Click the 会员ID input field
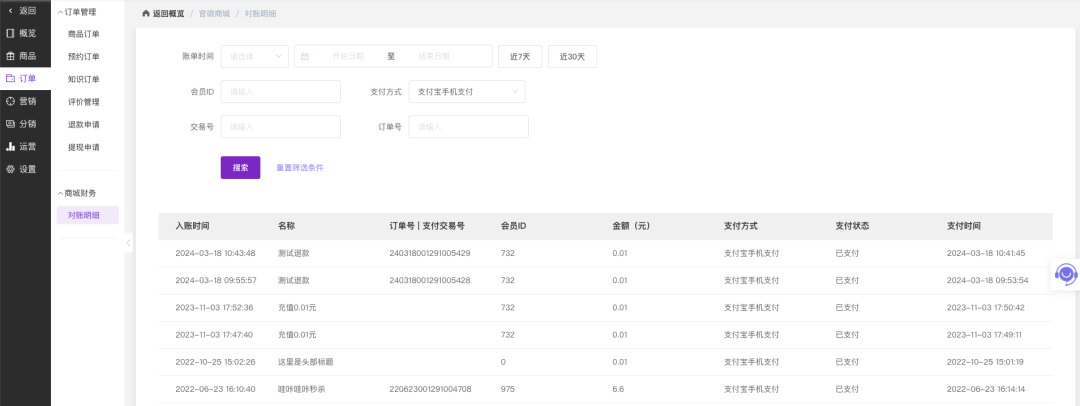 pyautogui.click(x=280, y=91)
